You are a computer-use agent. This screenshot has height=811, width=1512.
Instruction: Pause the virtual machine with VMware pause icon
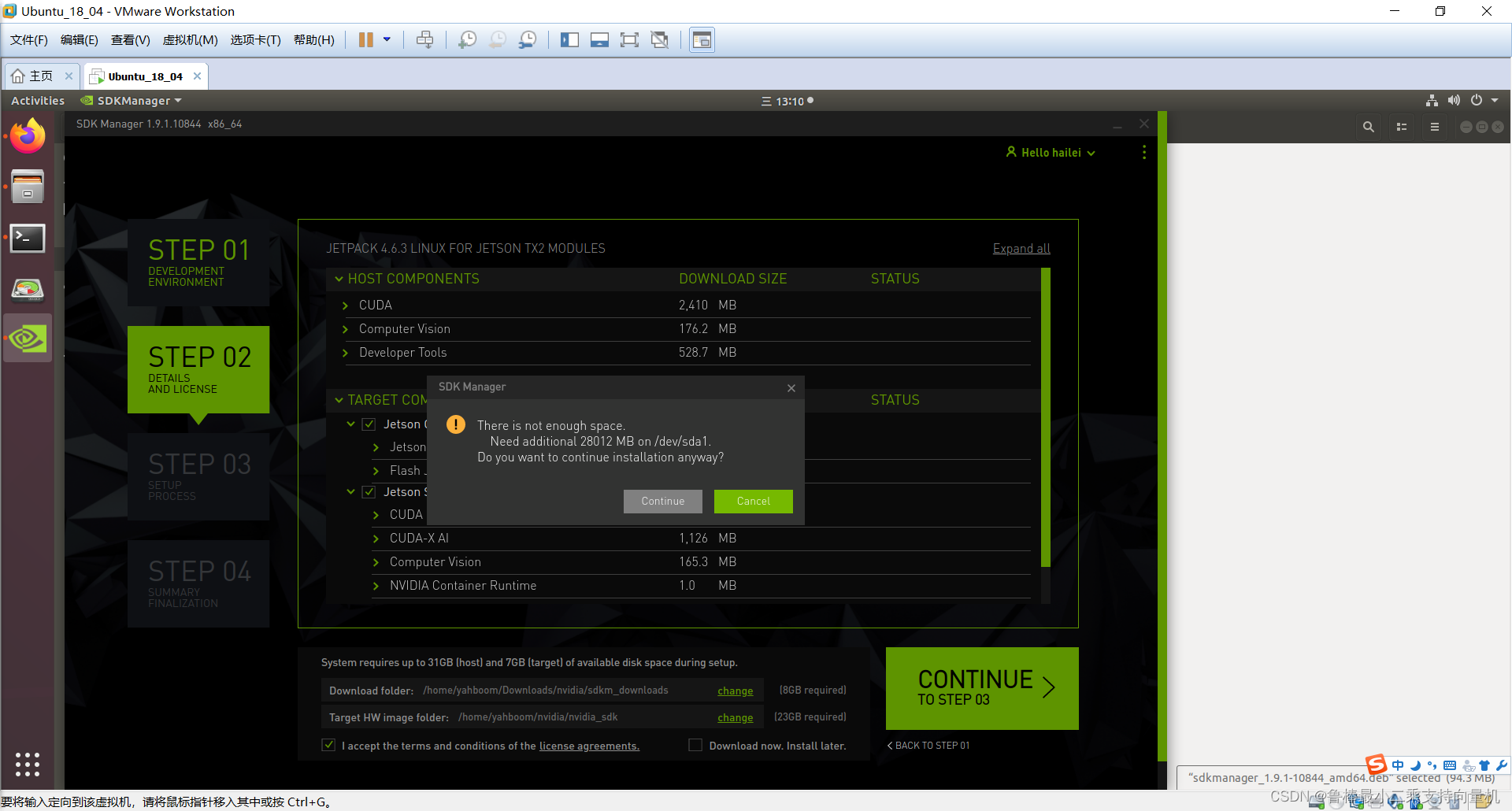(x=366, y=40)
